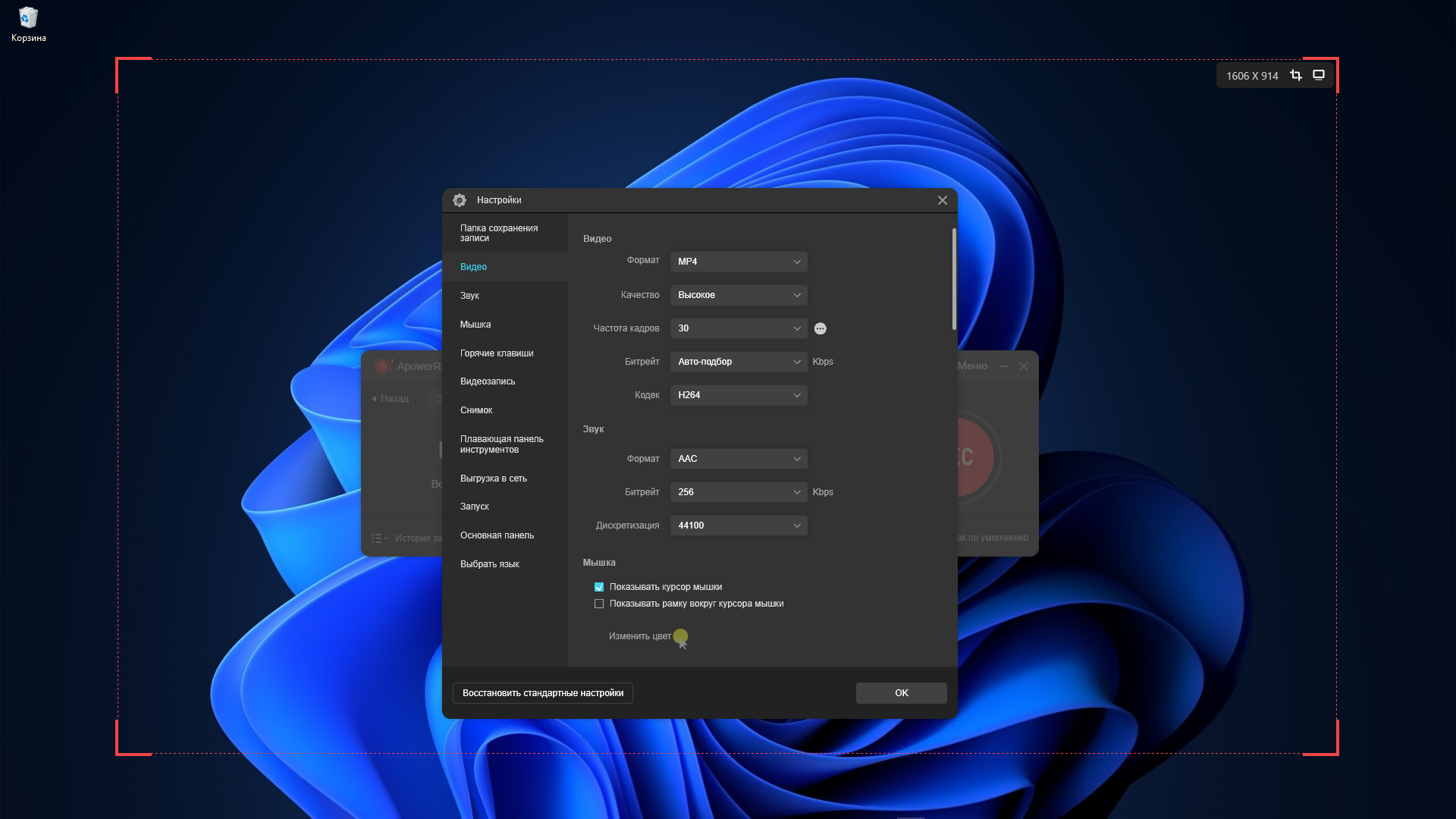This screenshot has width=1456, height=819.
Task: Click the crop region icon
Action: (1296, 75)
